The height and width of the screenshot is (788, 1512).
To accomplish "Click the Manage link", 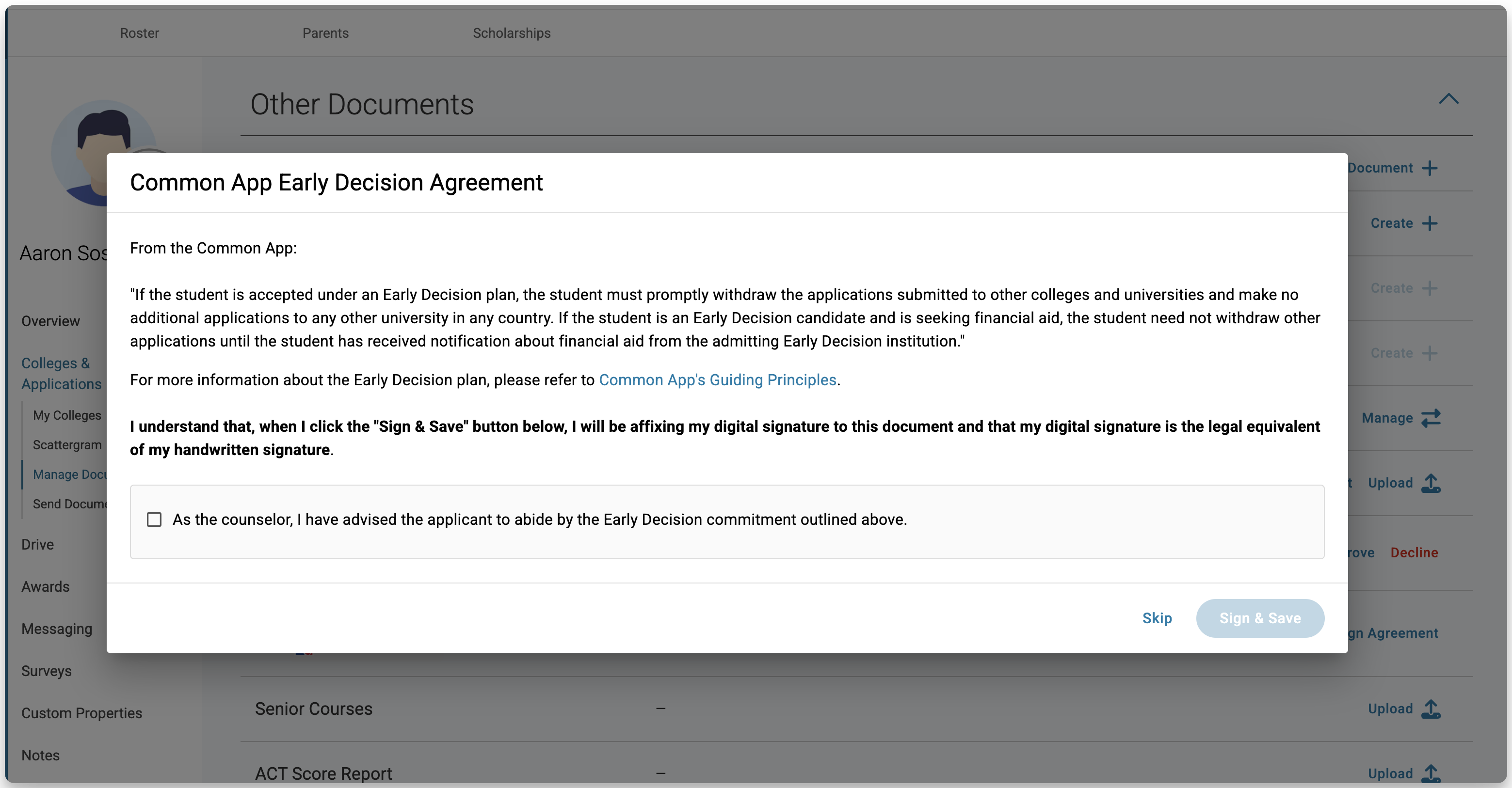I will tap(1387, 418).
